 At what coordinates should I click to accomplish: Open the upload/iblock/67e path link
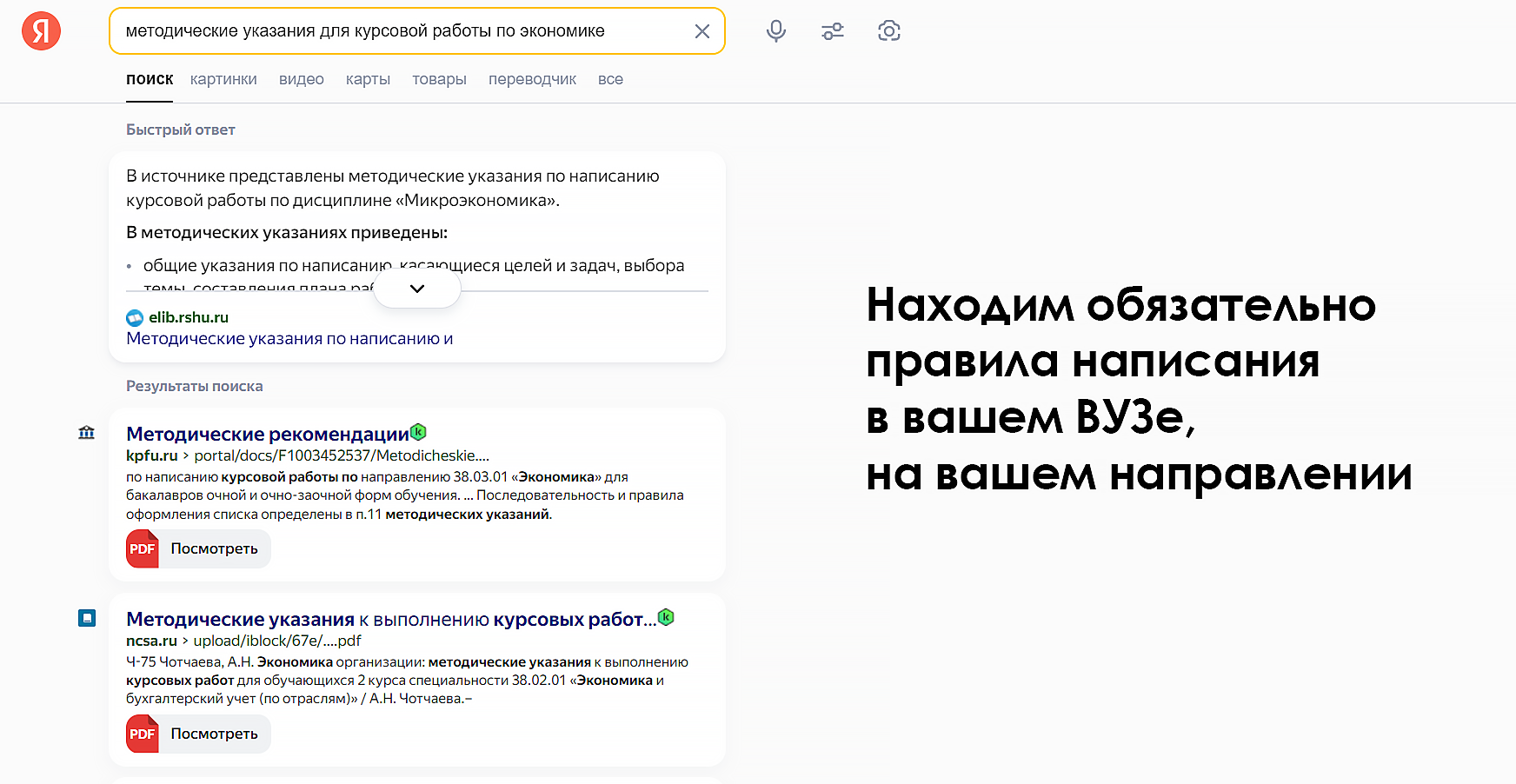277,641
